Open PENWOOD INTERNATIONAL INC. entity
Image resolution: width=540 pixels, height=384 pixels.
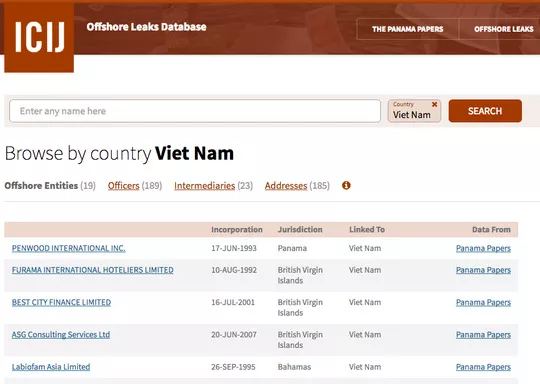click(69, 248)
